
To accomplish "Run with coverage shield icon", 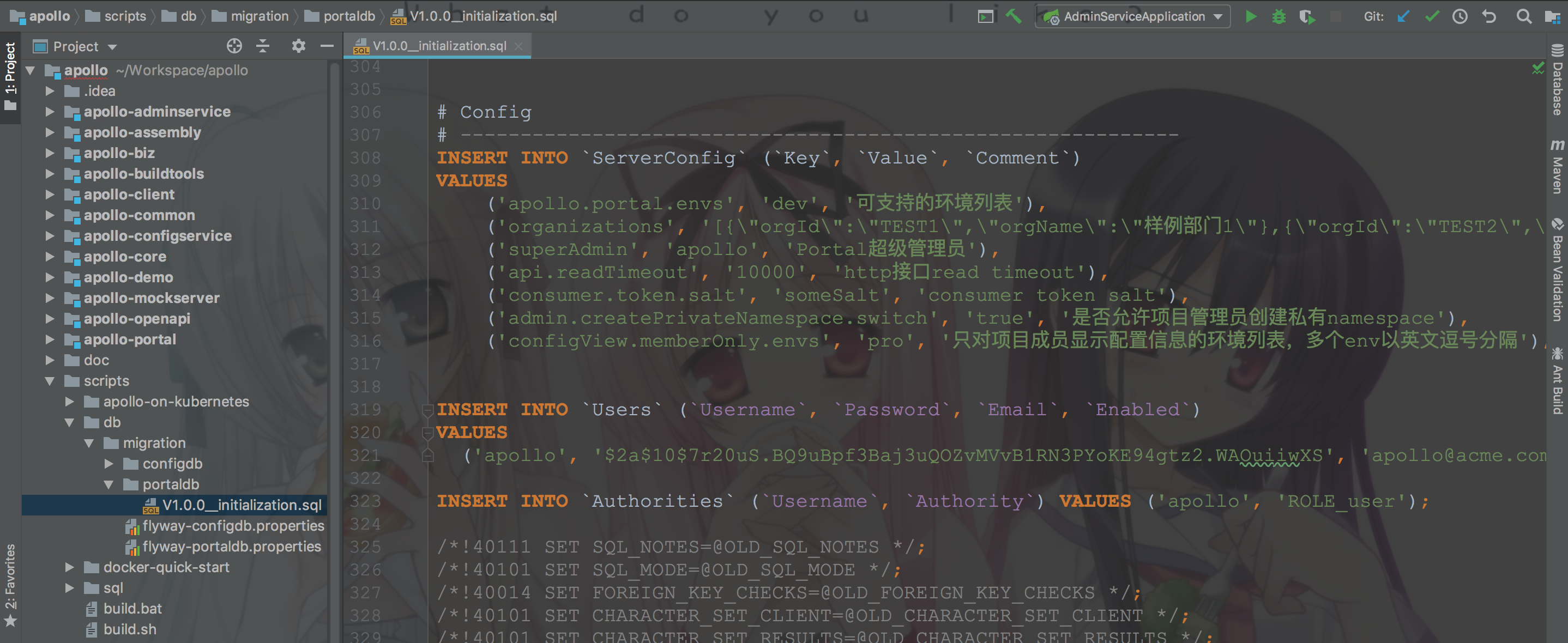I will point(1307,16).
